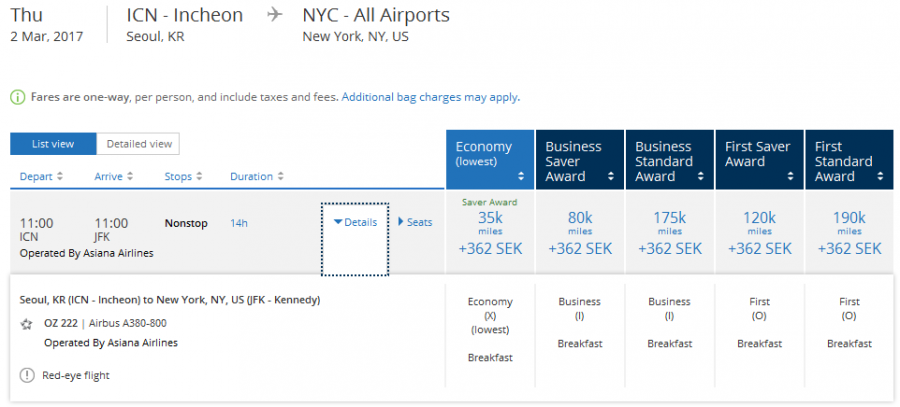Sort by Economy (lowest) column header
This screenshot has width=900, height=407.
click(489, 159)
